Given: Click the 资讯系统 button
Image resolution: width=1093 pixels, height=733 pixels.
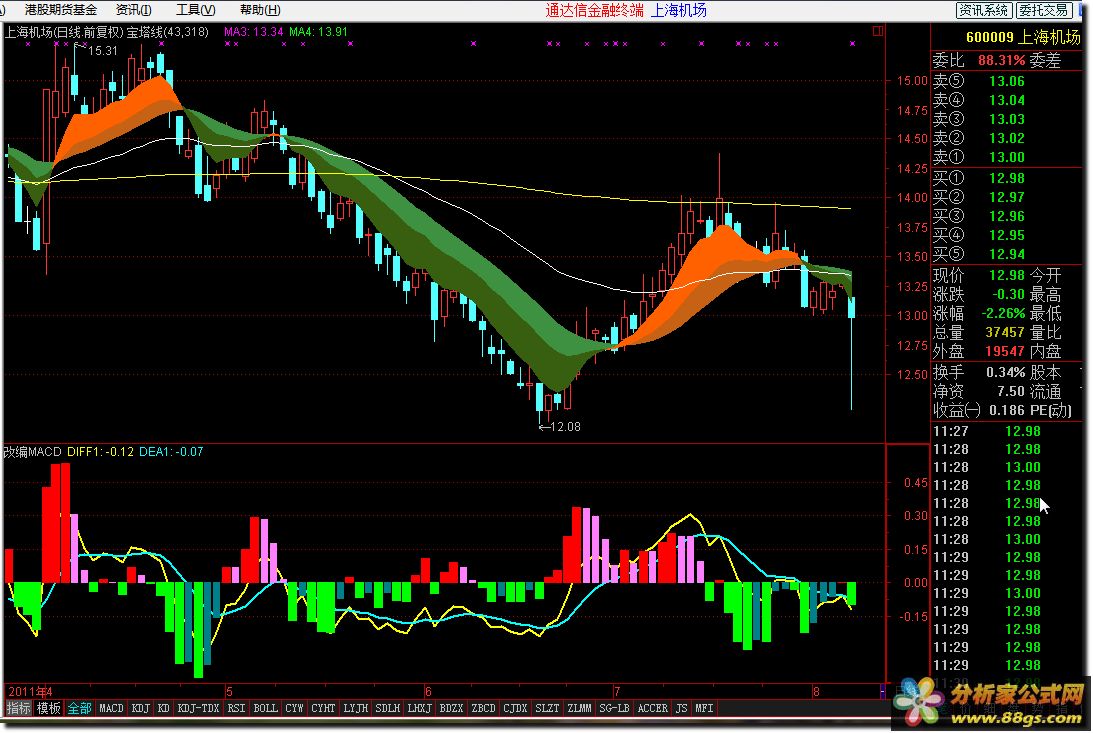Looking at the screenshot, I should point(983,10).
